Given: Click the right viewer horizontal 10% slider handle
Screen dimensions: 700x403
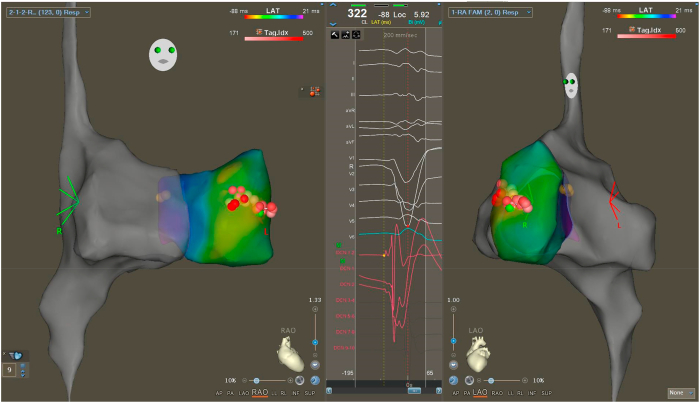Looking at the screenshot, I should coord(491,381).
